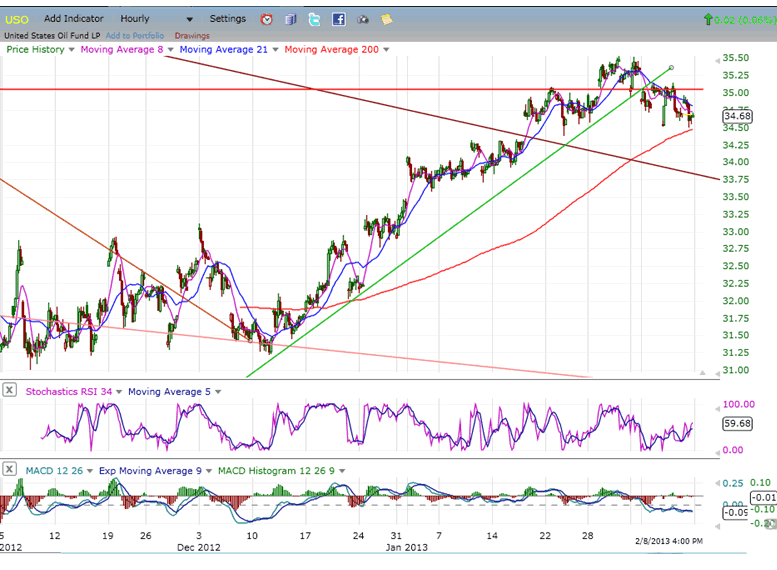Expand Moving Average 8 options

point(171,49)
